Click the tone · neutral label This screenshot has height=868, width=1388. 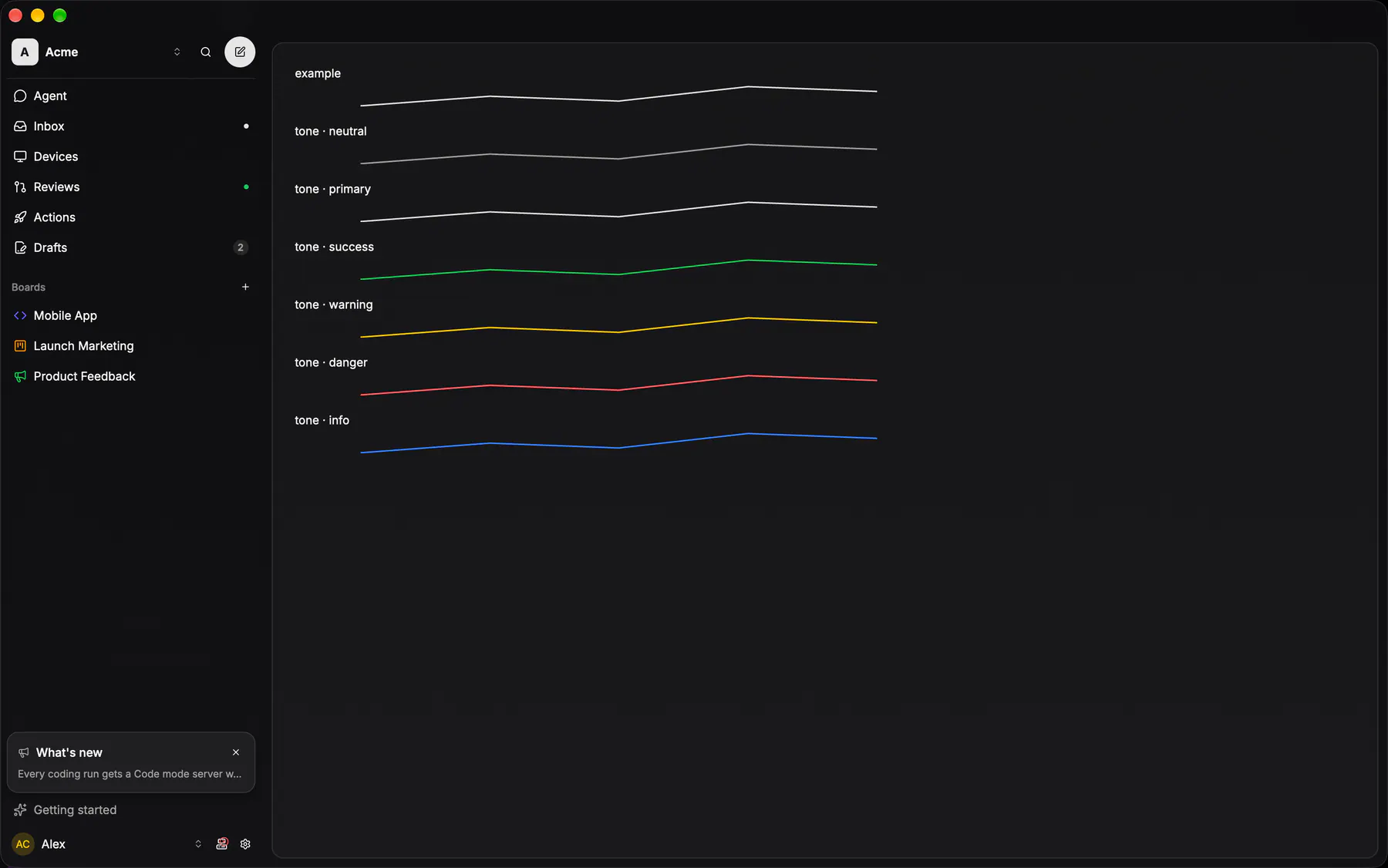331,131
